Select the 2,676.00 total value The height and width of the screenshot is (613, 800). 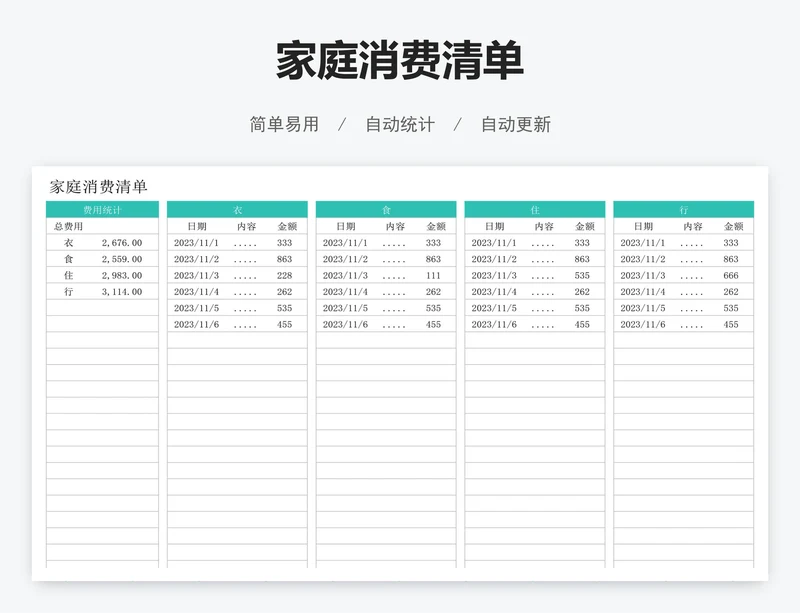[122, 243]
